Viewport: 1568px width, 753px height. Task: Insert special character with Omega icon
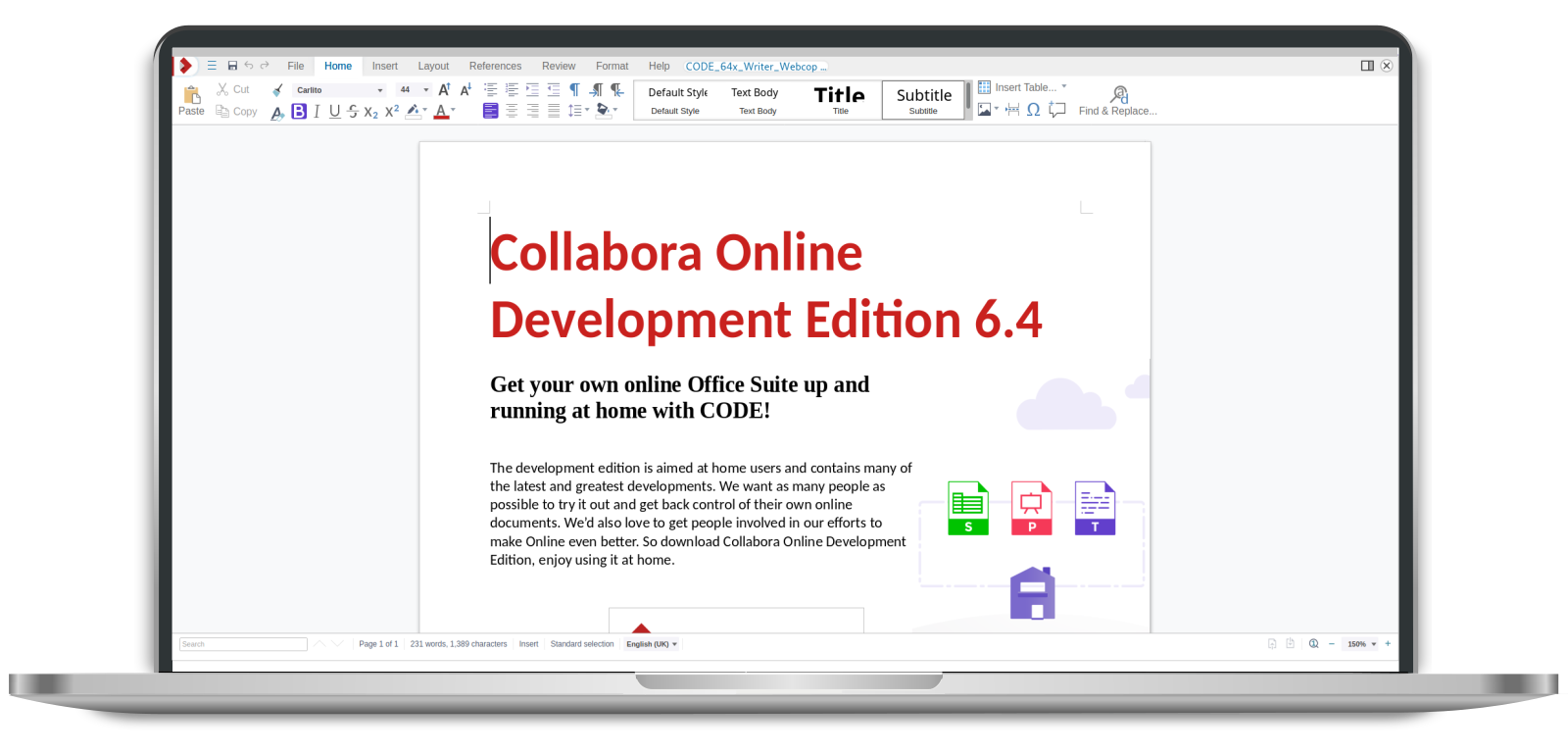tap(1033, 110)
